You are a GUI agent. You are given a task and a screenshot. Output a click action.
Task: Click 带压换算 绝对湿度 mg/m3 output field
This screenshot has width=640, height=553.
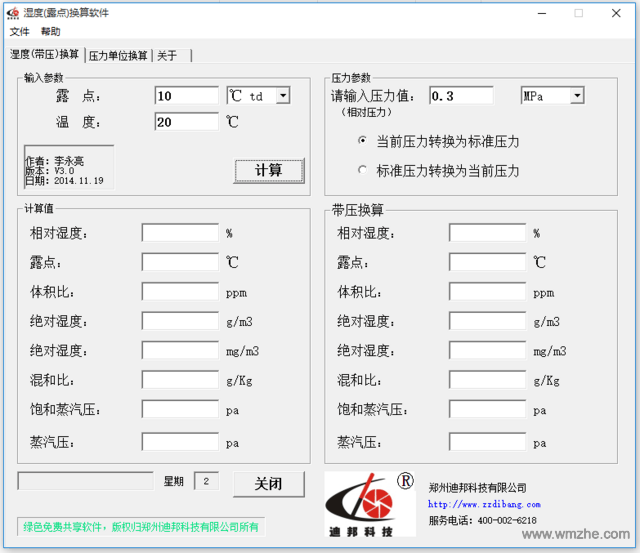pyautogui.click(x=488, y=350)
